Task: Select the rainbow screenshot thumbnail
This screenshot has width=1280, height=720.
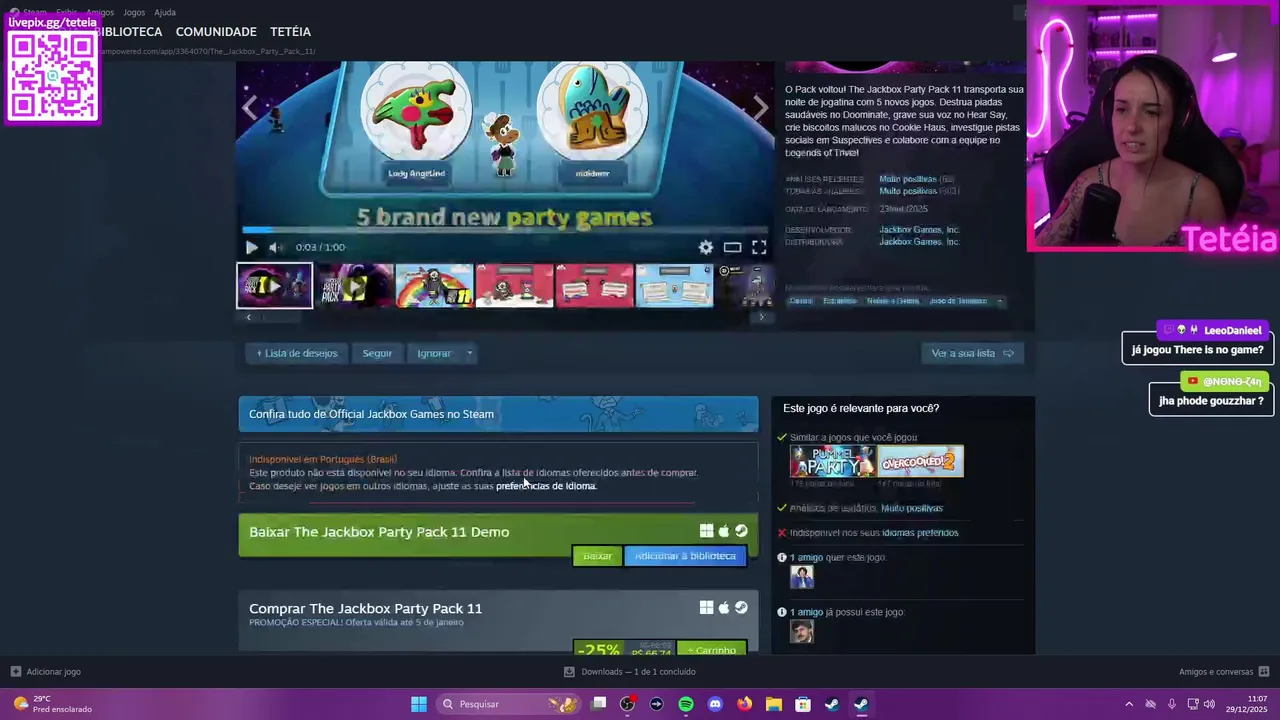Action: pos(434,286)
